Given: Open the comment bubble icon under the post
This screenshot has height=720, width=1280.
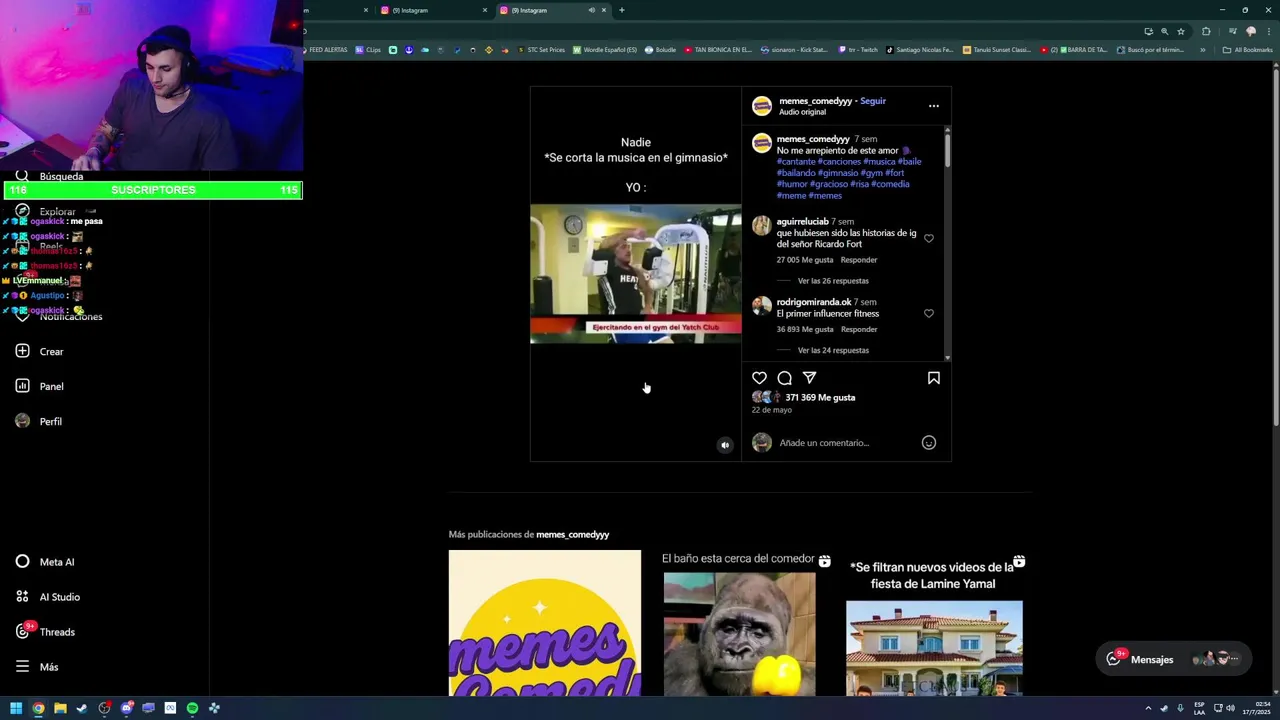Looking at the screenshot, I should [784, 378].
